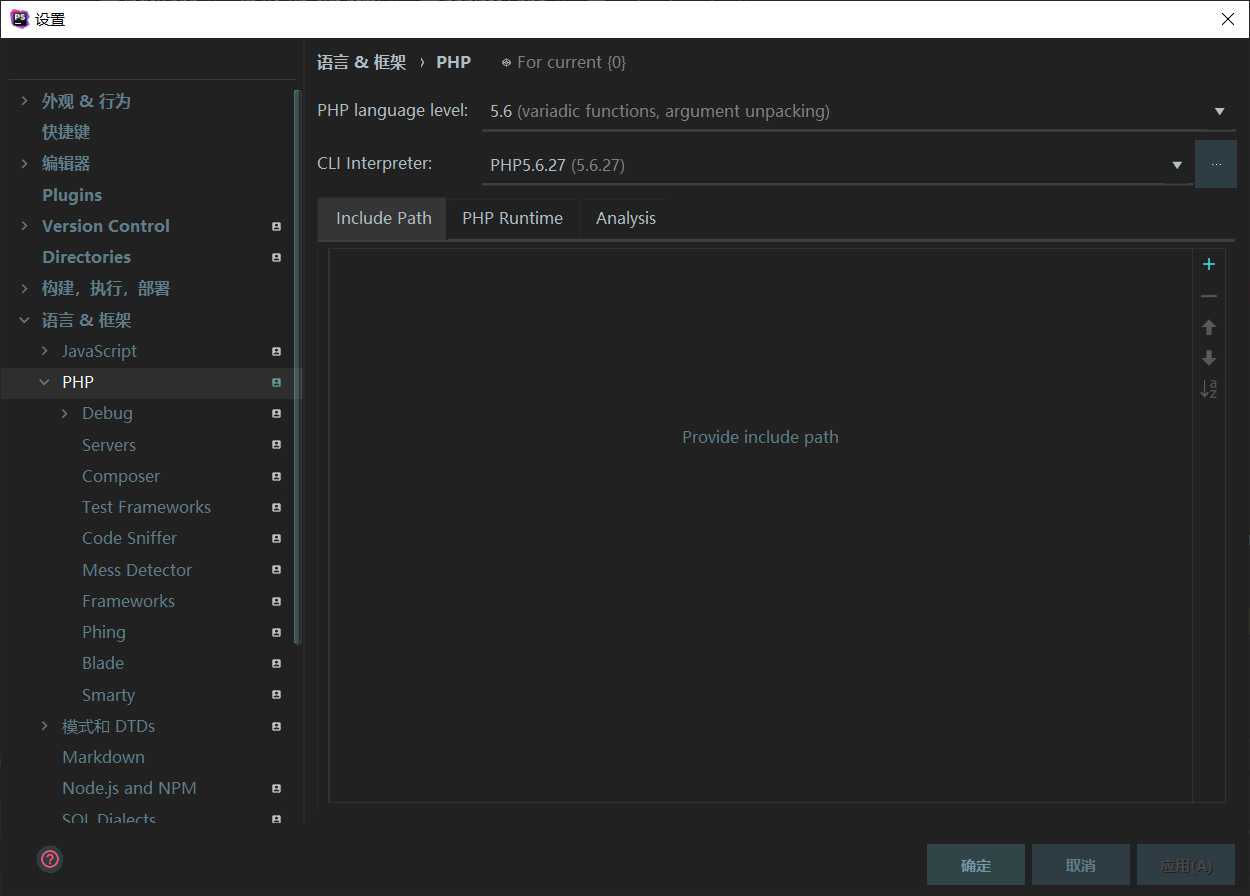This screenshot has height=896, width=1250.
Task: Open CLI Interpreter dropdown
Action: pyautogui.click(x=838, y=165)
